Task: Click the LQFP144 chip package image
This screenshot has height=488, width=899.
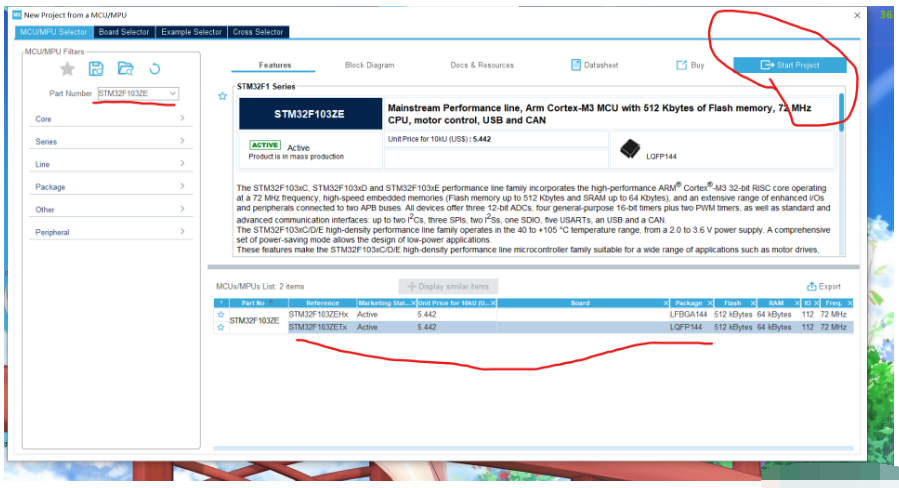Action: [x=630, y=149]
